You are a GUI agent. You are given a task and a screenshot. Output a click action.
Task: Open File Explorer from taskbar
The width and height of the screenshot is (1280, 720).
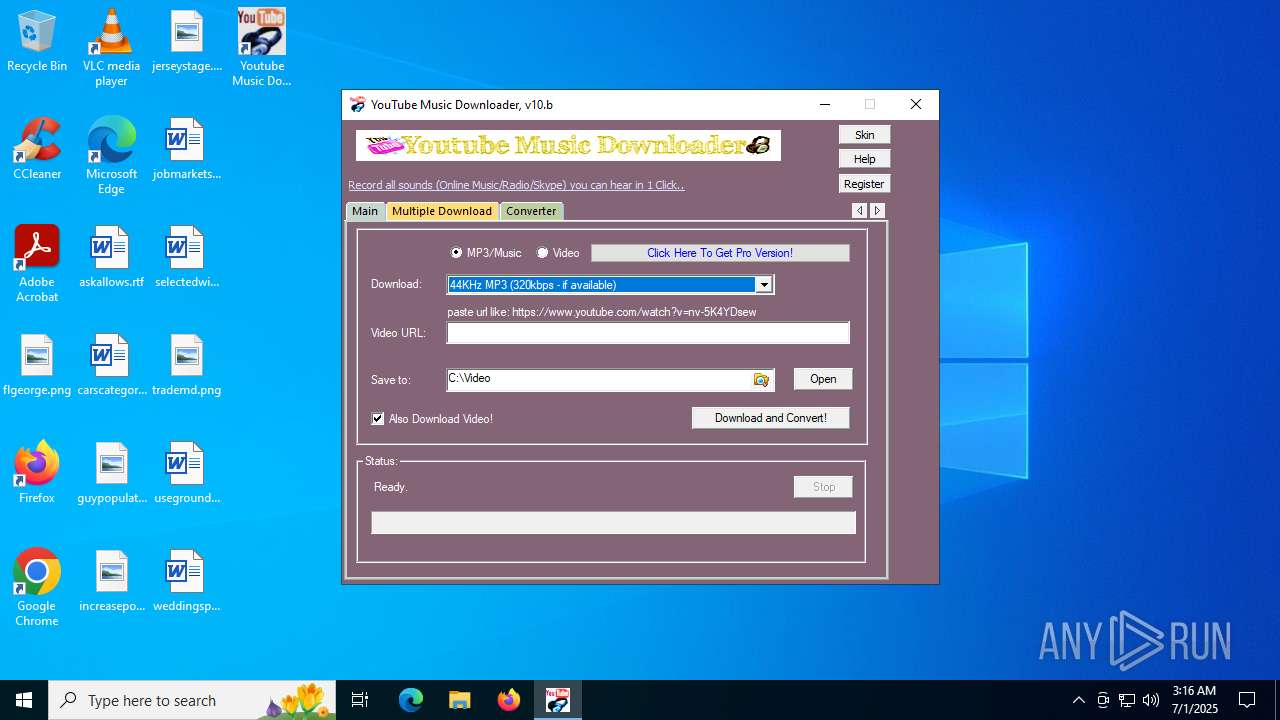point(459,700)
